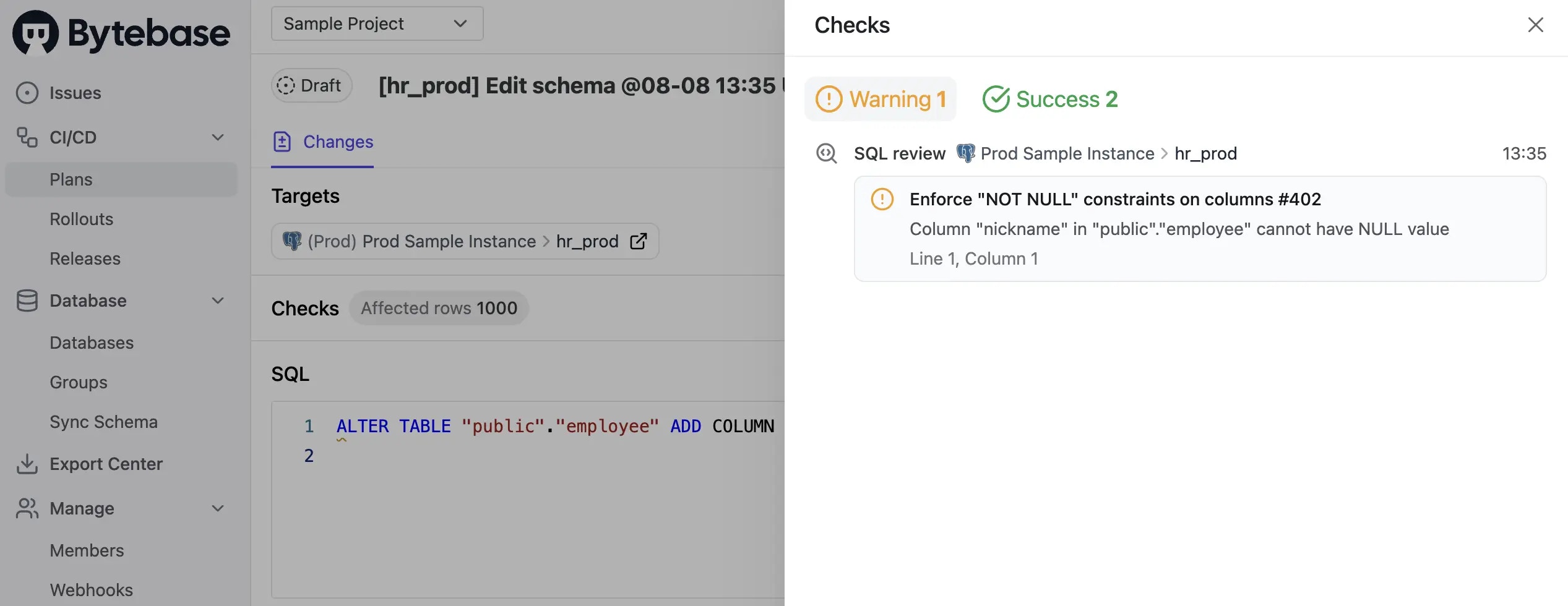1568x606 pixels.
Task: Click hr_prod in the Checks panel
Action: coord(1205,154)
